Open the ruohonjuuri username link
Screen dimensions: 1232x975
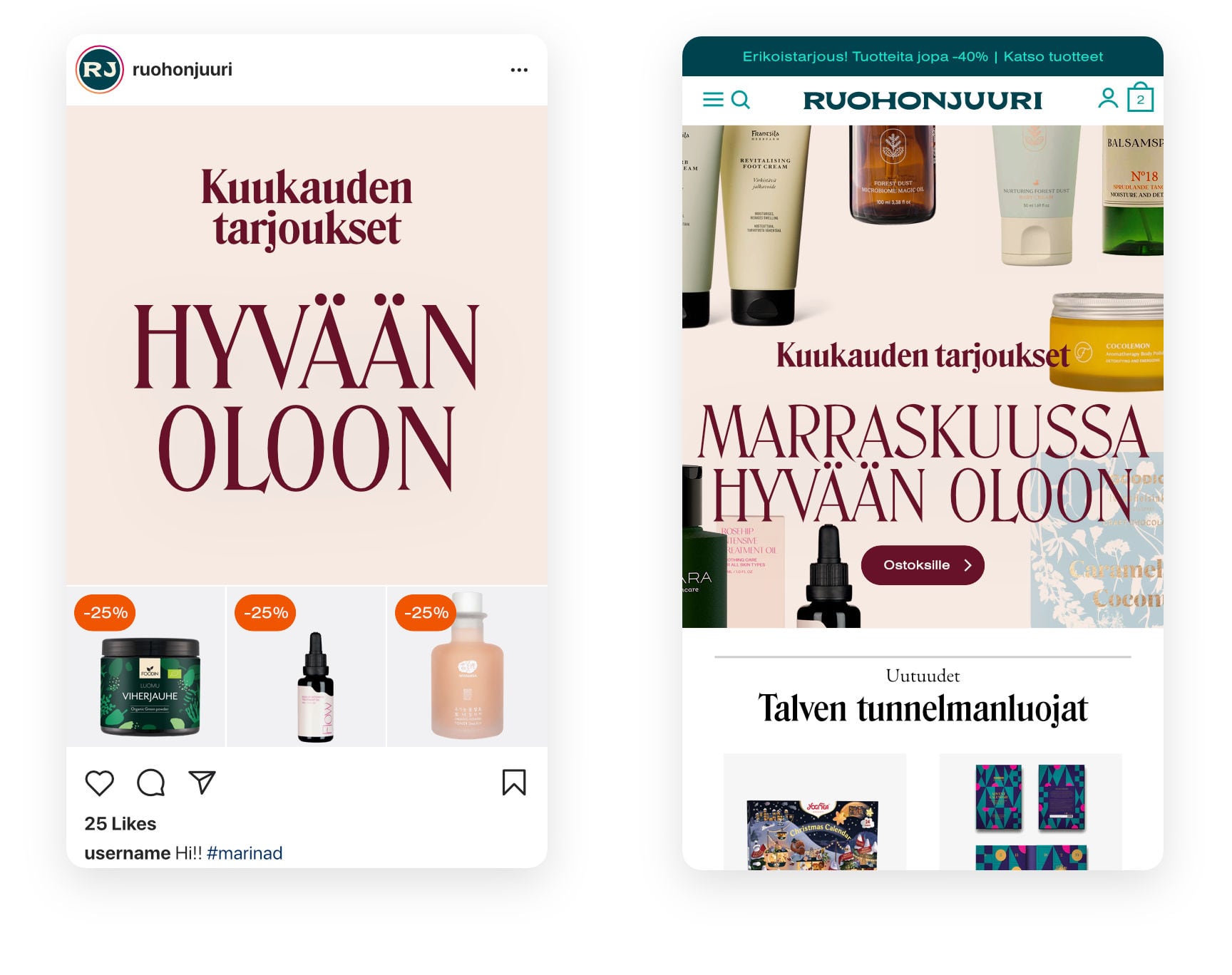(x=183, y=69)
